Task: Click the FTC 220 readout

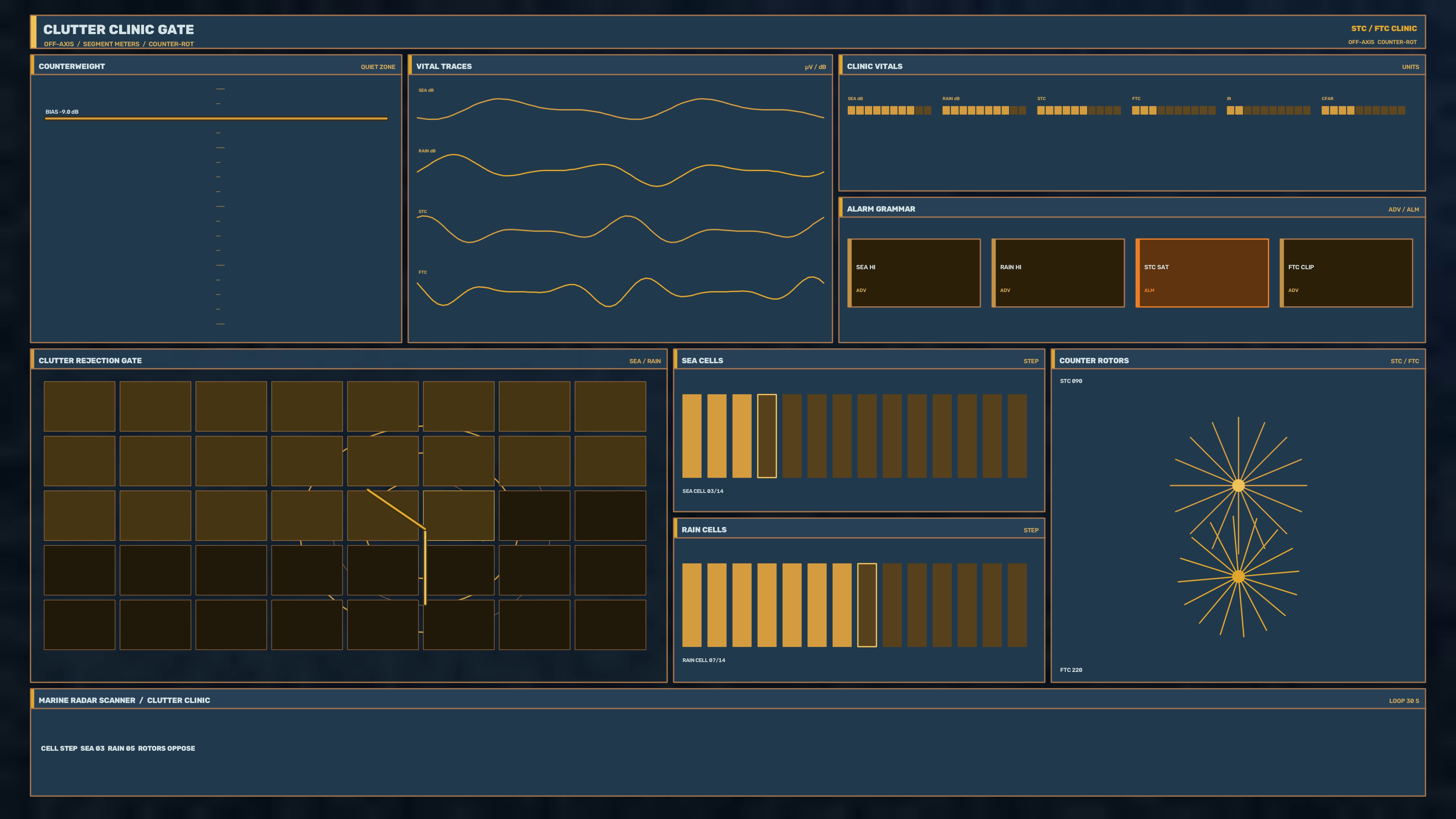Action: click(x=1071, y=670)
